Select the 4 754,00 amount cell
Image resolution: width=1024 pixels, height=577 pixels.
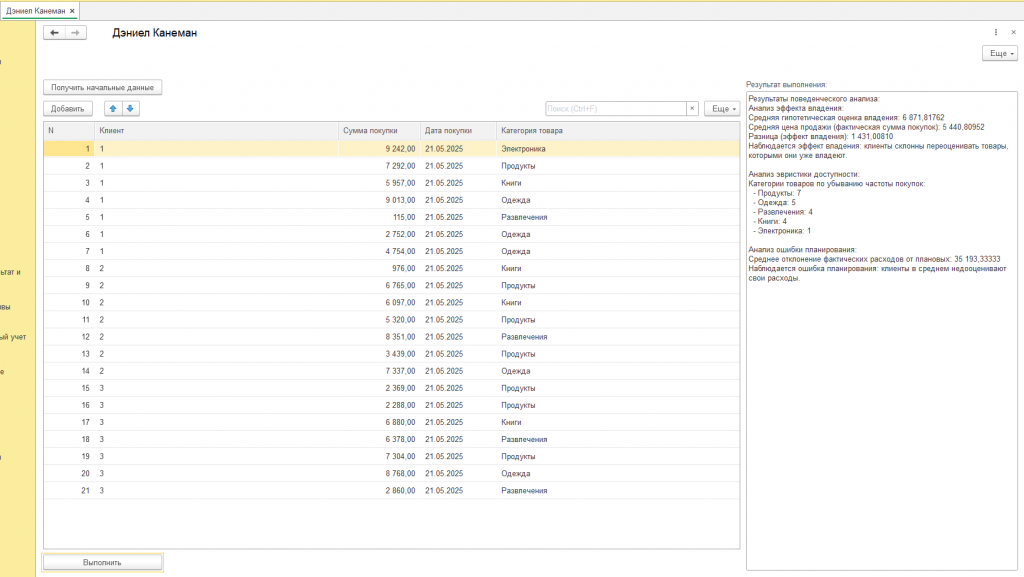[379, 251]
